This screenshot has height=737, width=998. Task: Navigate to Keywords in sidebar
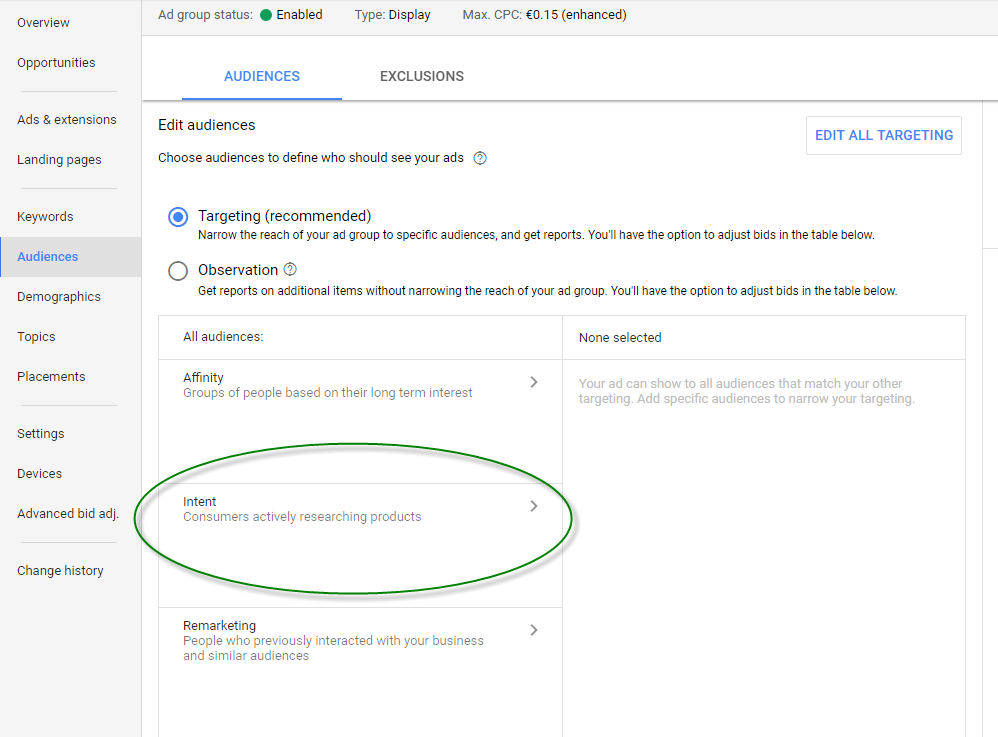tap(45, 217)
